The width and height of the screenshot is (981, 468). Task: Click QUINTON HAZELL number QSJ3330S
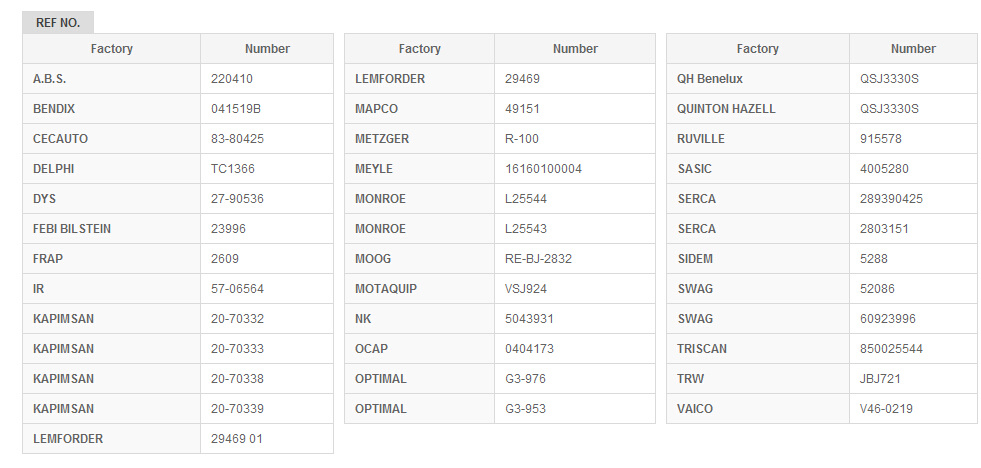913,109
